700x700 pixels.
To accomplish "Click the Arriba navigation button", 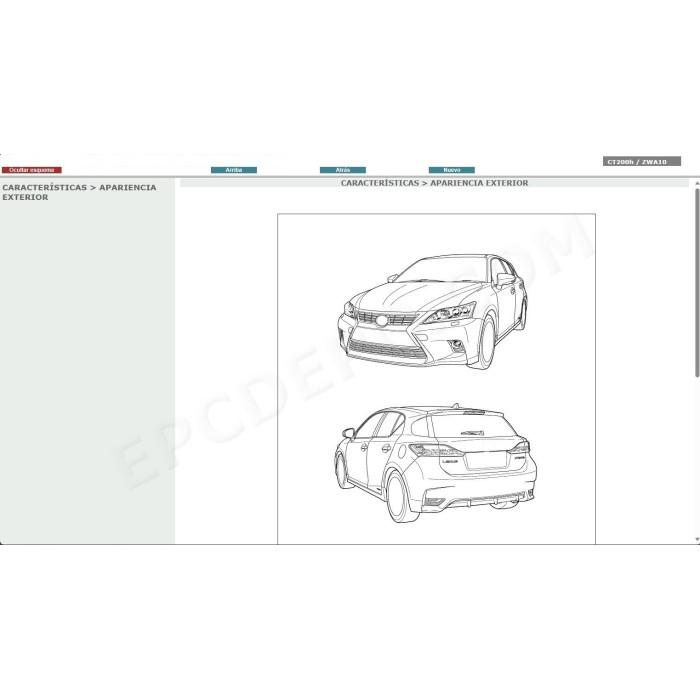I will tap(233, 170).
